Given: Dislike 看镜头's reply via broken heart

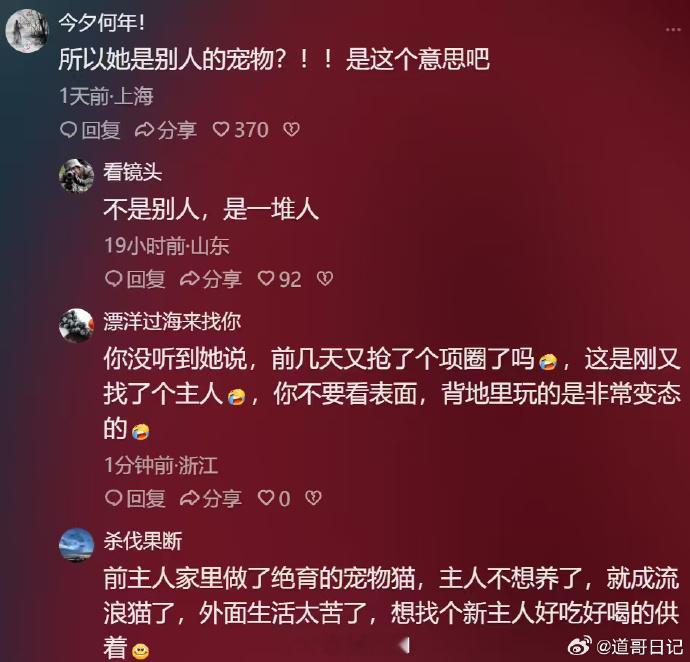Looking at the screenshot, I should tap(325, 279).
